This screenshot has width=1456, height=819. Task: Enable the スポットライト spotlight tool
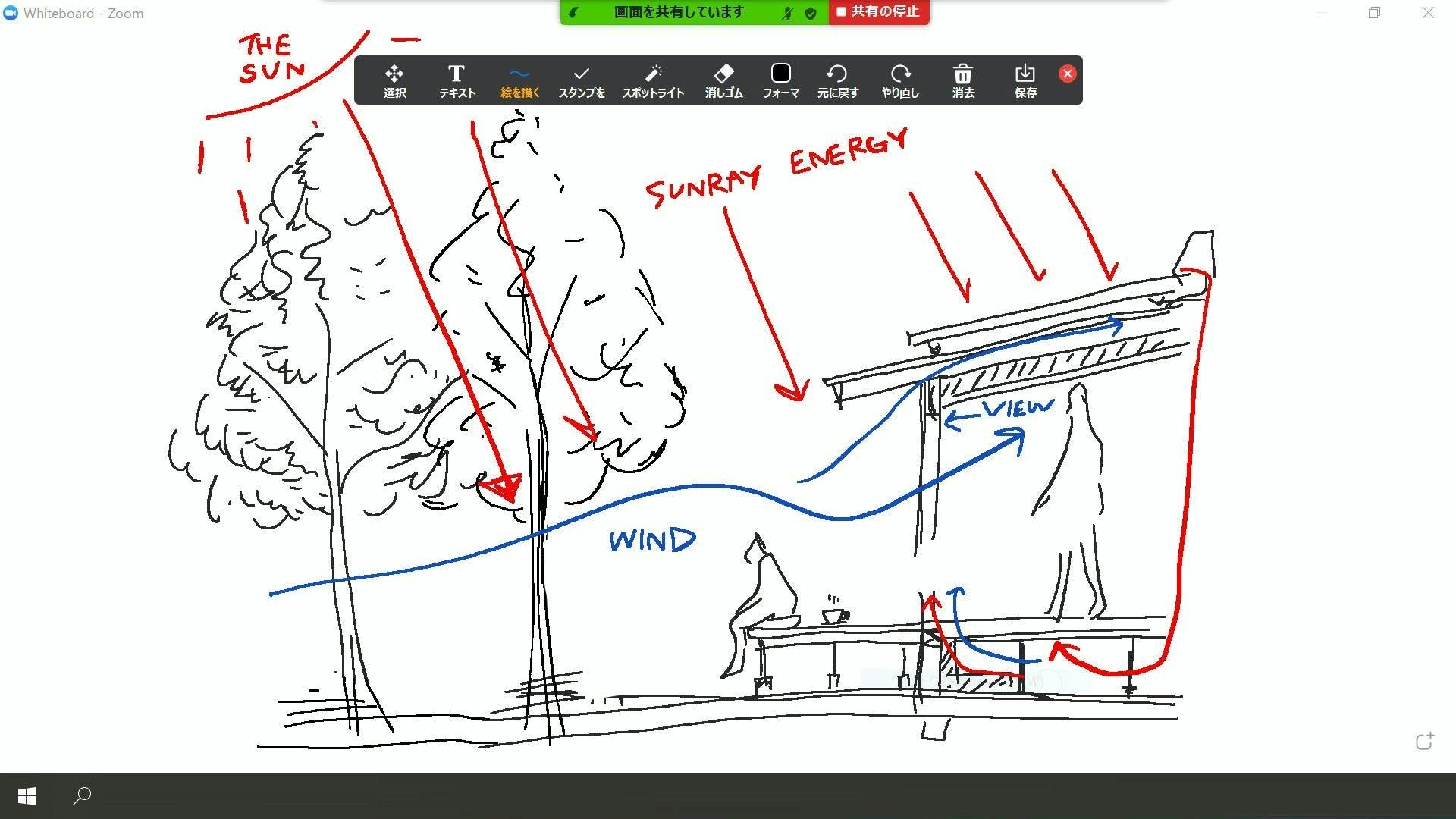[653, 80]
